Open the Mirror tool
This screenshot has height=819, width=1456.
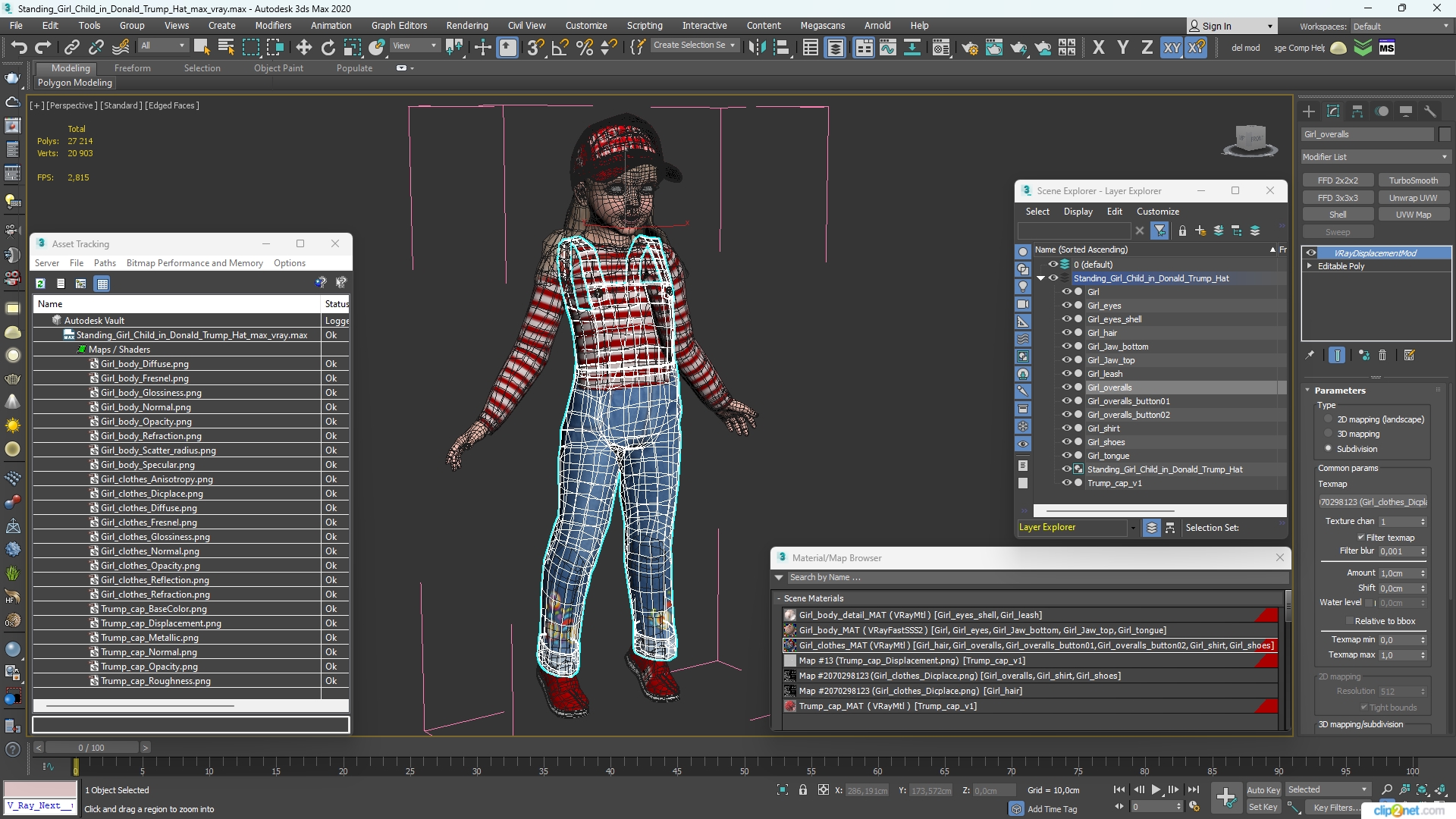(756, 48)
